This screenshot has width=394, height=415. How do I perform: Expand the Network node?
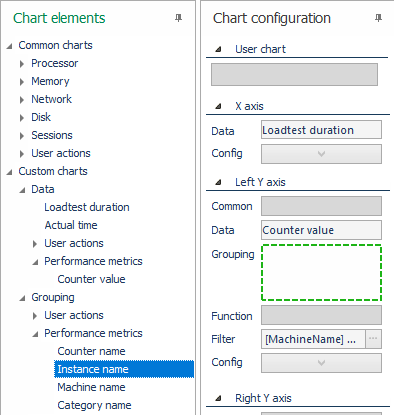click(22, 100)
